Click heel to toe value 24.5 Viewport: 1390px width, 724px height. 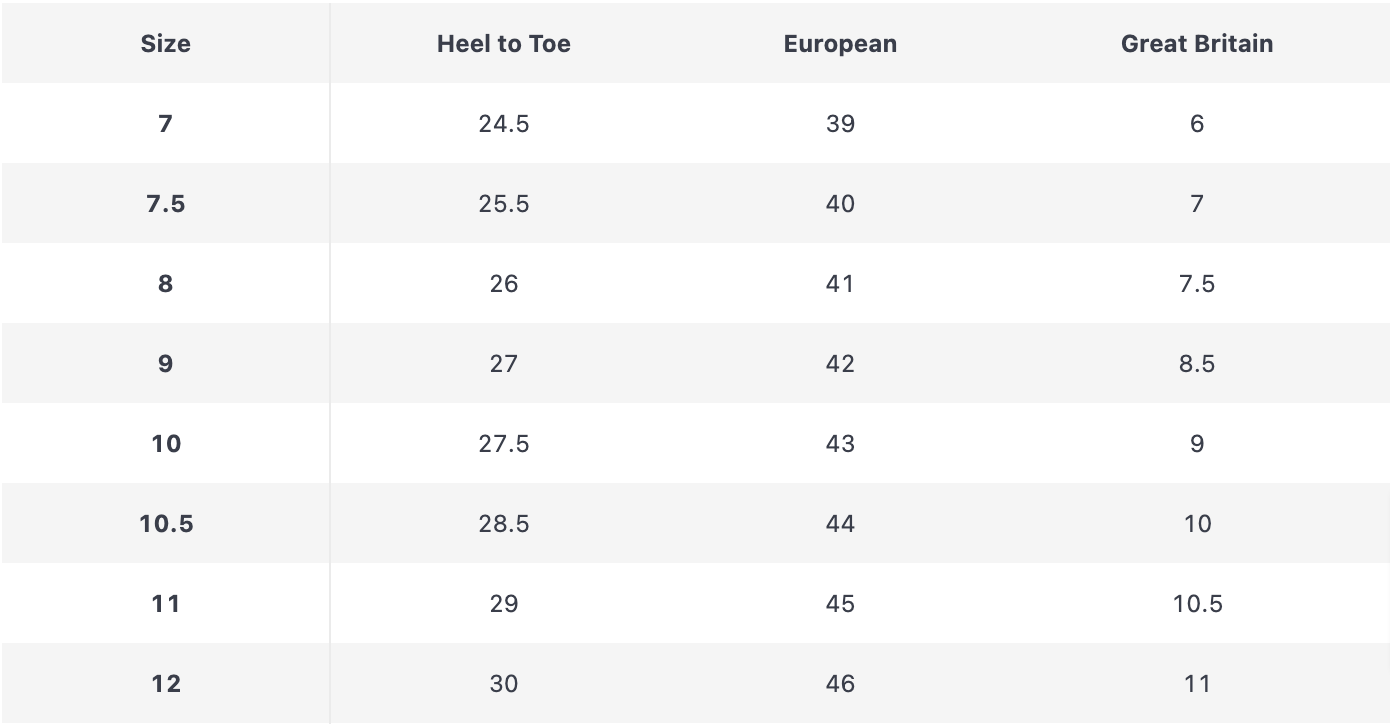(x=504, y=124)
